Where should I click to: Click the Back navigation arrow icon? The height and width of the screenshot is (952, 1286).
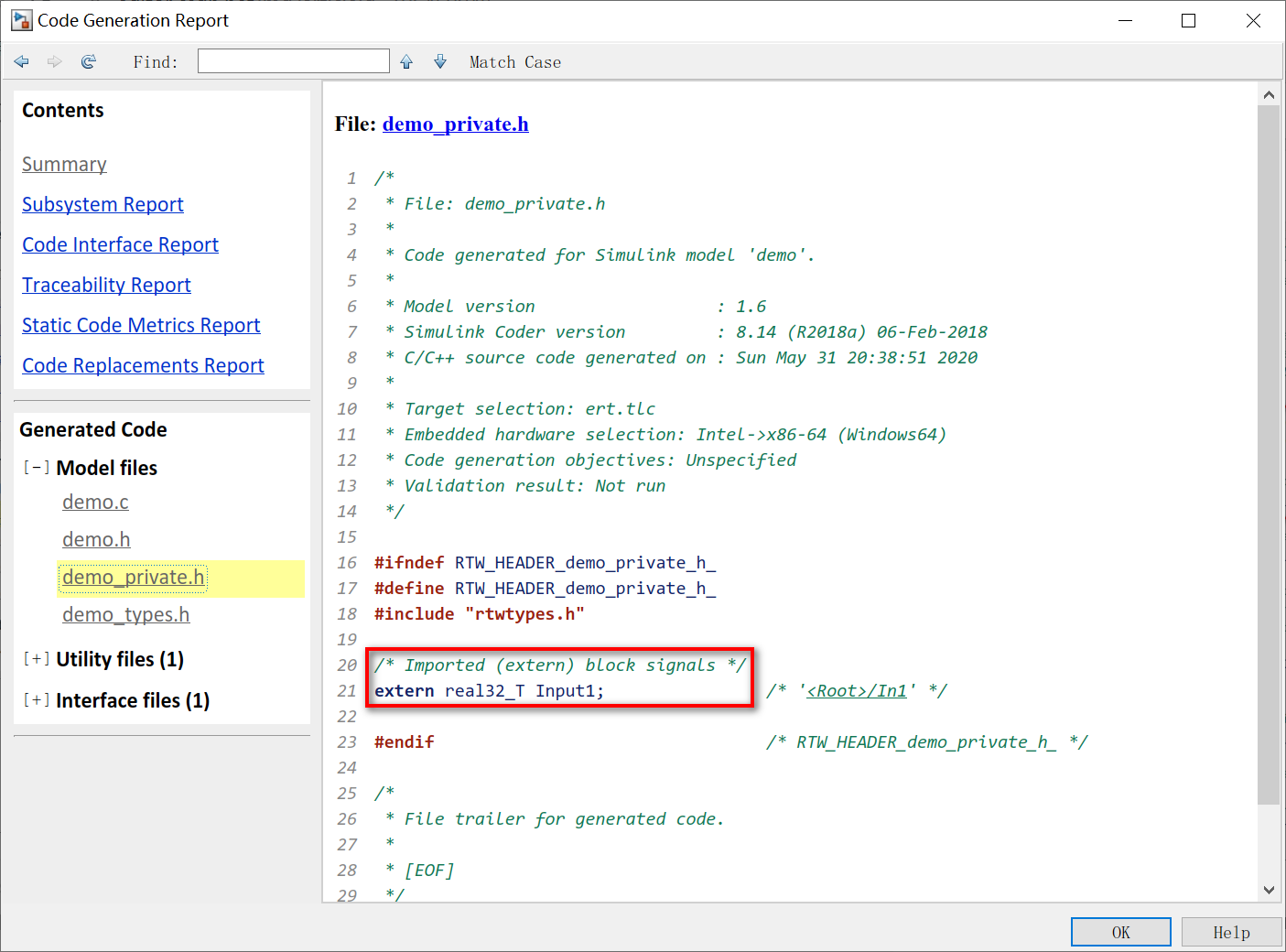[22, 61]
